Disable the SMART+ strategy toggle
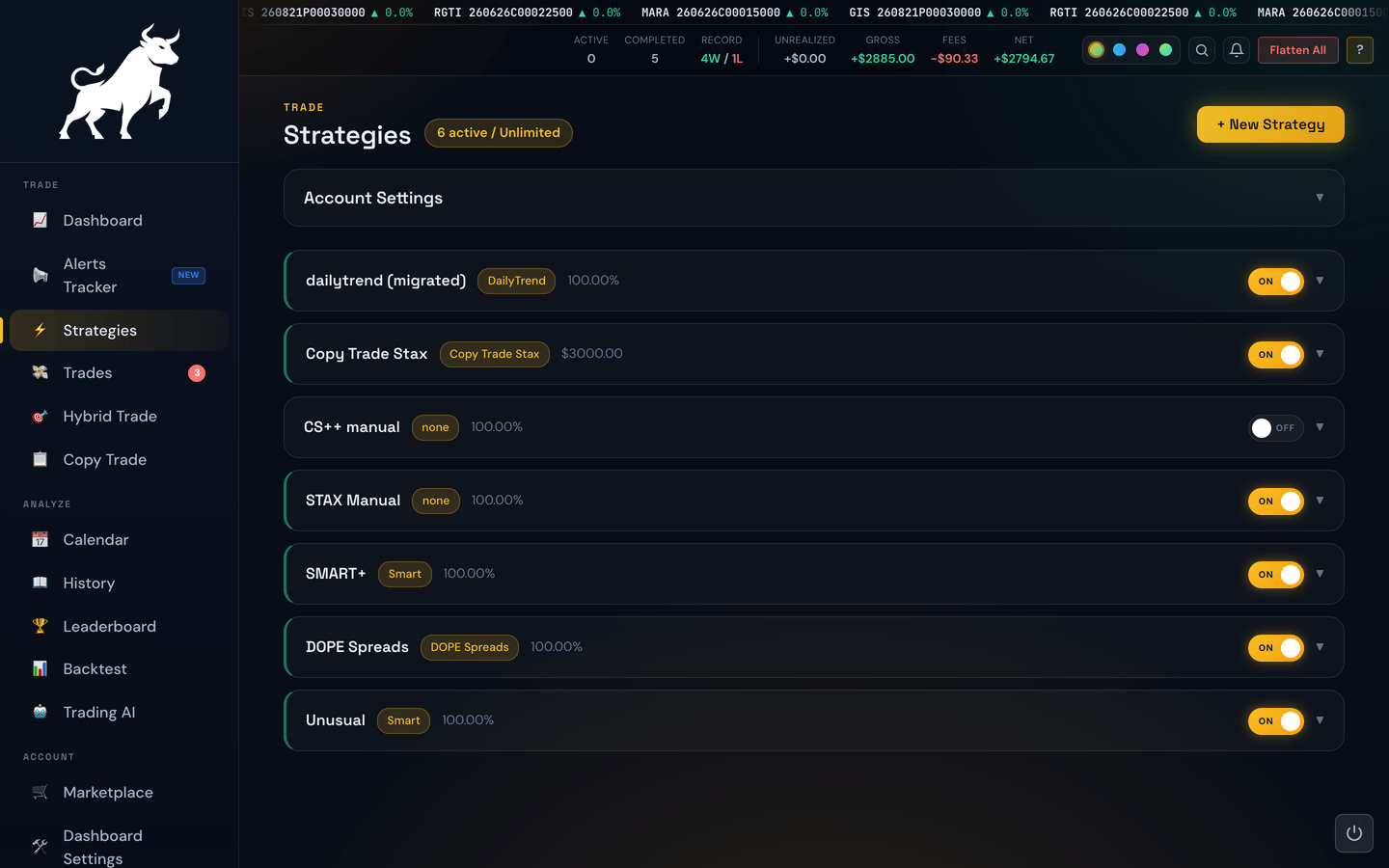Viewport: 1389px width, 868px height. pos(1276,575)
